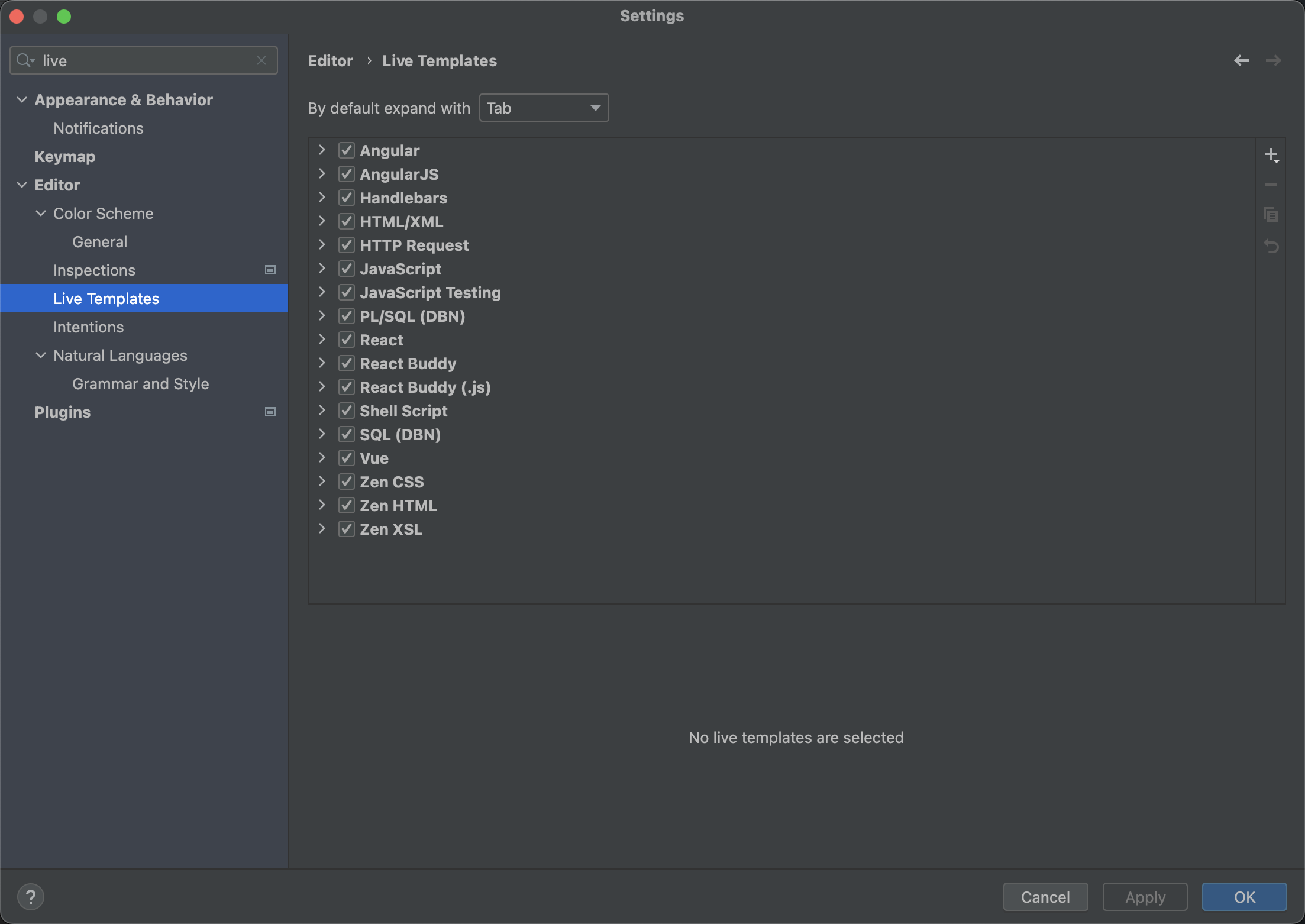Image resolution: width=1305 pixels, height=924 pixels.
Task: Open the Inspections settings page
Action: click(94, 270)
